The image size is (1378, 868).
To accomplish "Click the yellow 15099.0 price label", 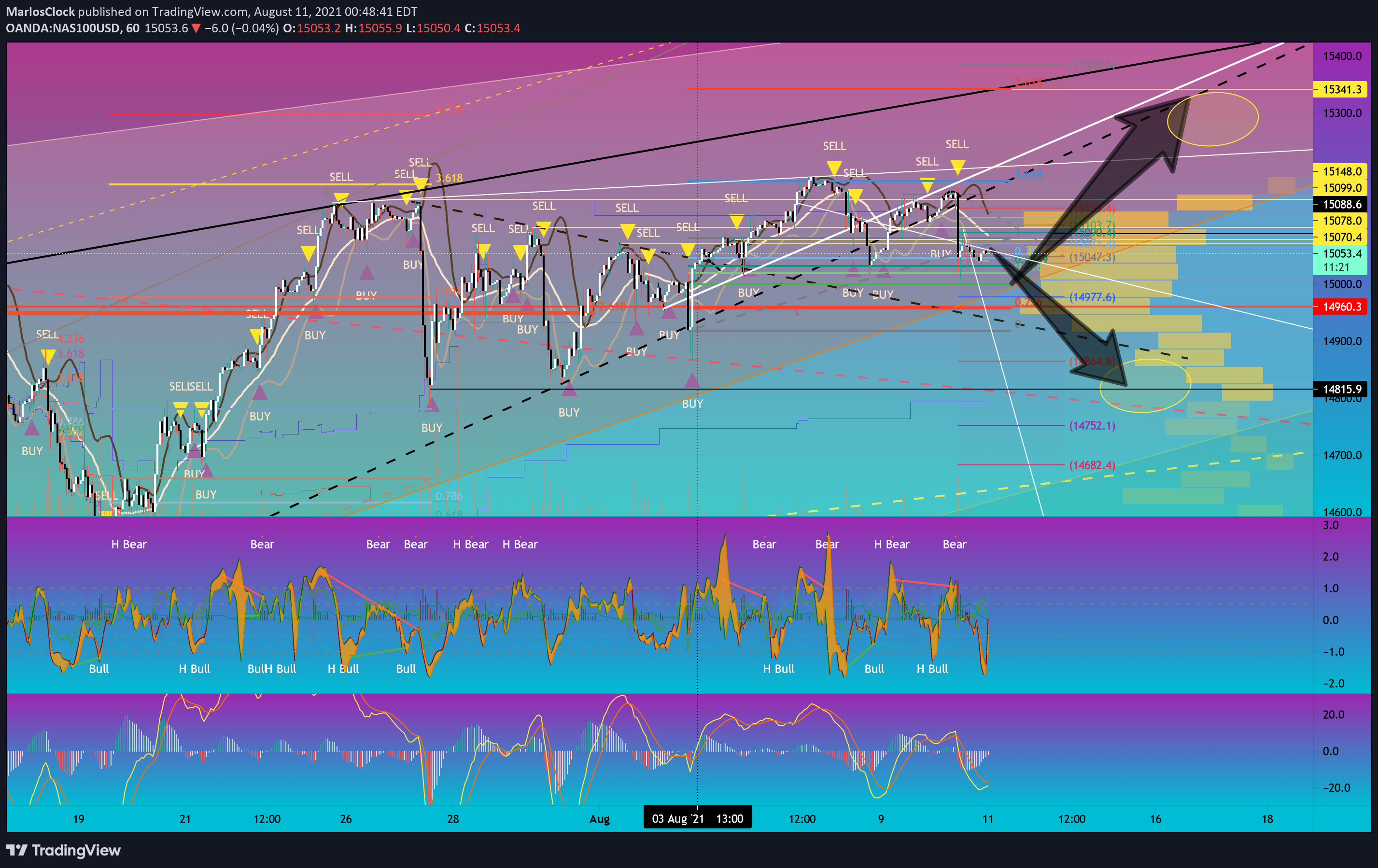I will pyautogui.click(x=1341, y=188).
